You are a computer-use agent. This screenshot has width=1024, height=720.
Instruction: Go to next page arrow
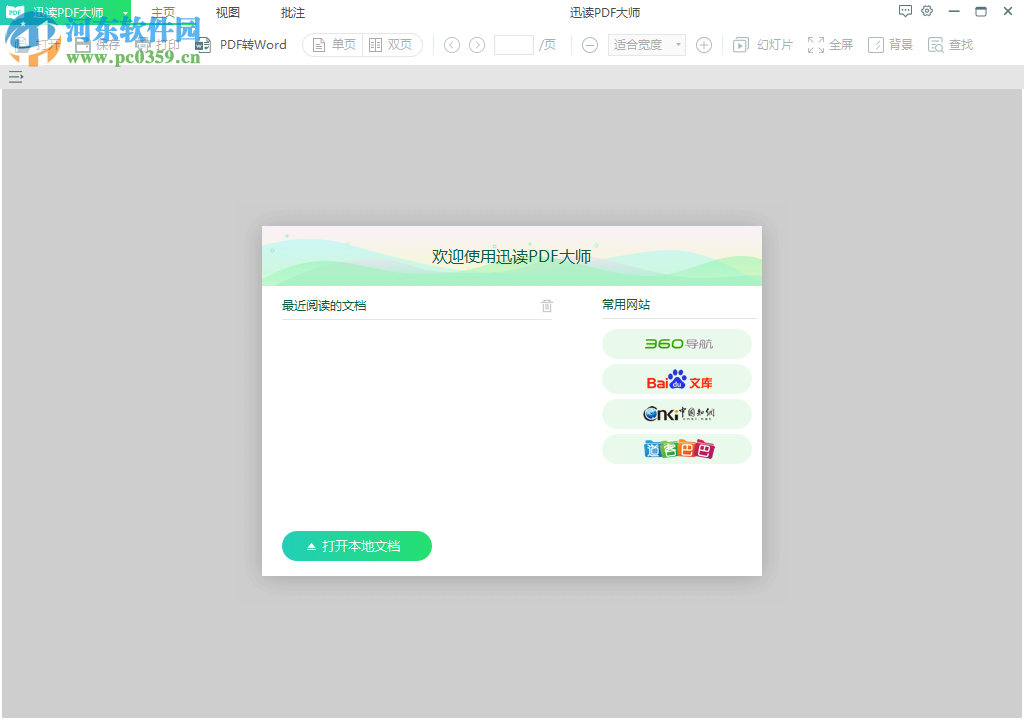477,44
